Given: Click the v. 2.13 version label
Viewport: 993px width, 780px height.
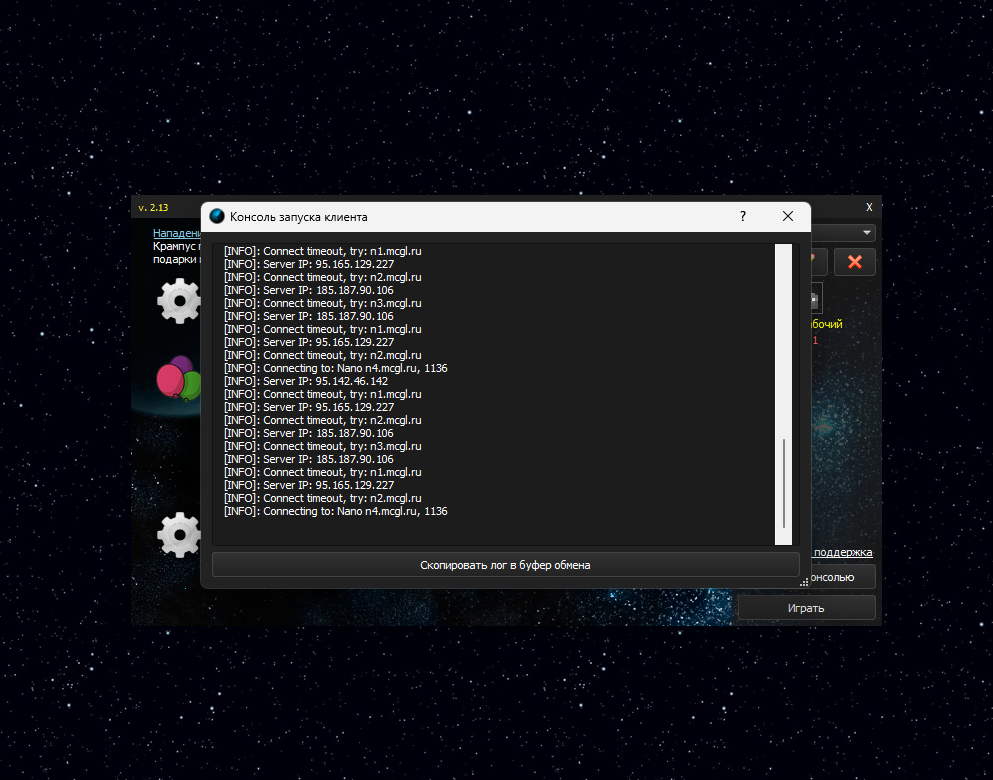Looking at the screenshot, I should tap(153, 207).
